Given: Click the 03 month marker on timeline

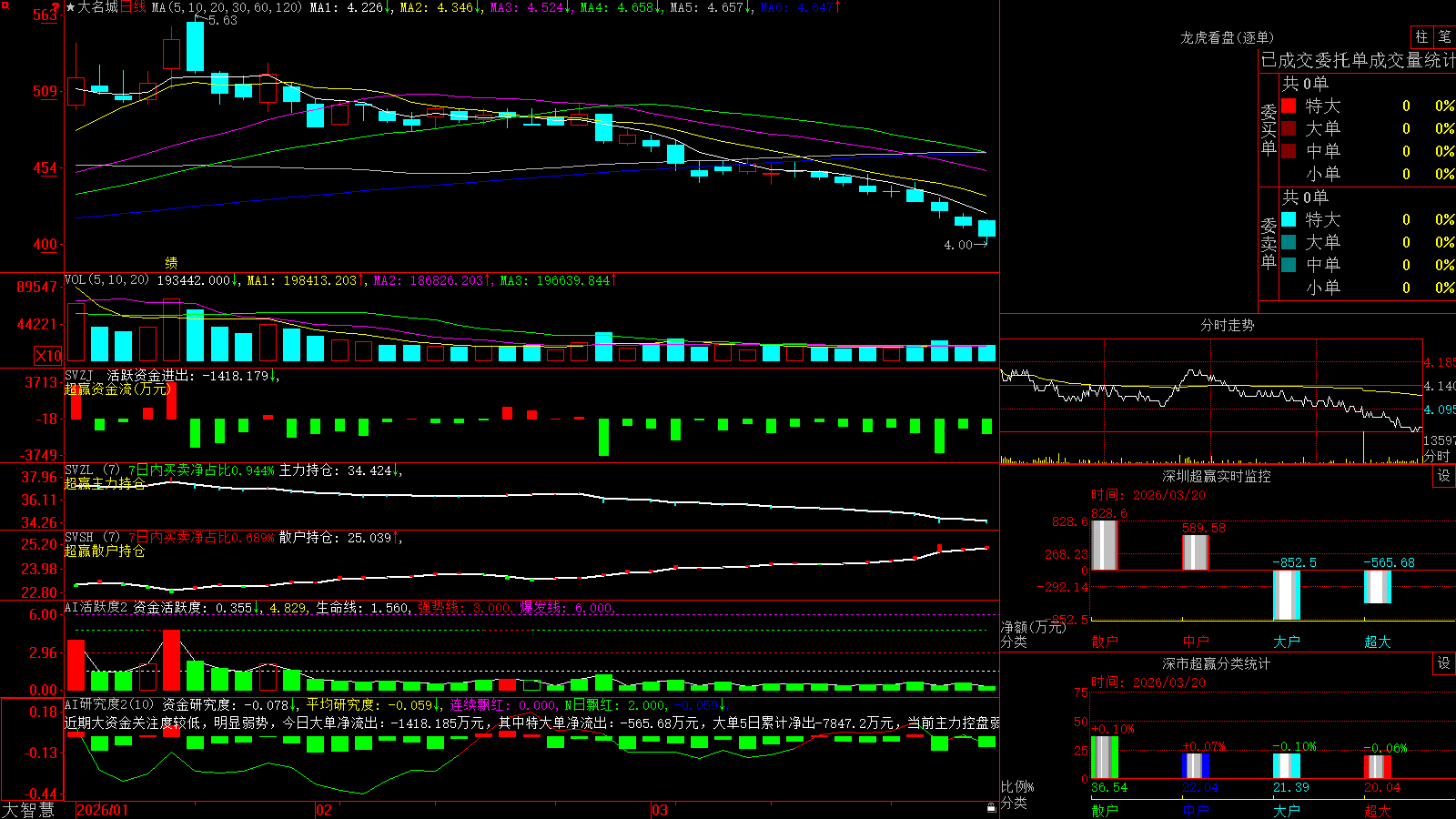Looking at the screenshot, I should point(660,810).
